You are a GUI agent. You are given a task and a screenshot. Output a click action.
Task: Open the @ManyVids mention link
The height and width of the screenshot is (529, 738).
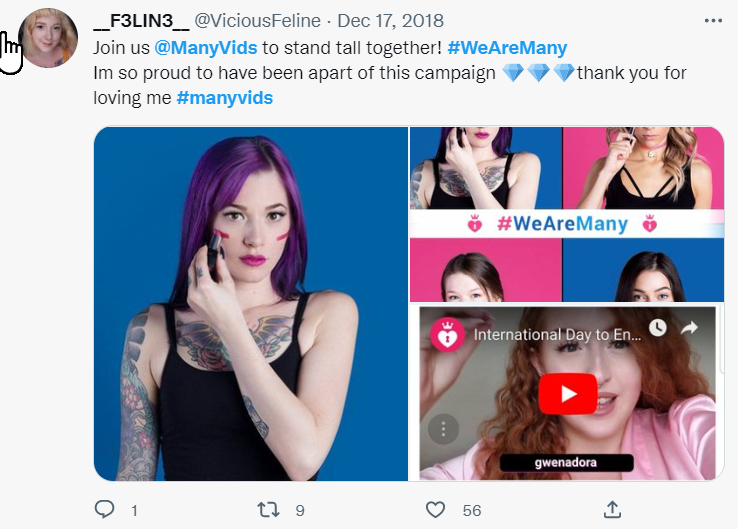click(196, 47)
